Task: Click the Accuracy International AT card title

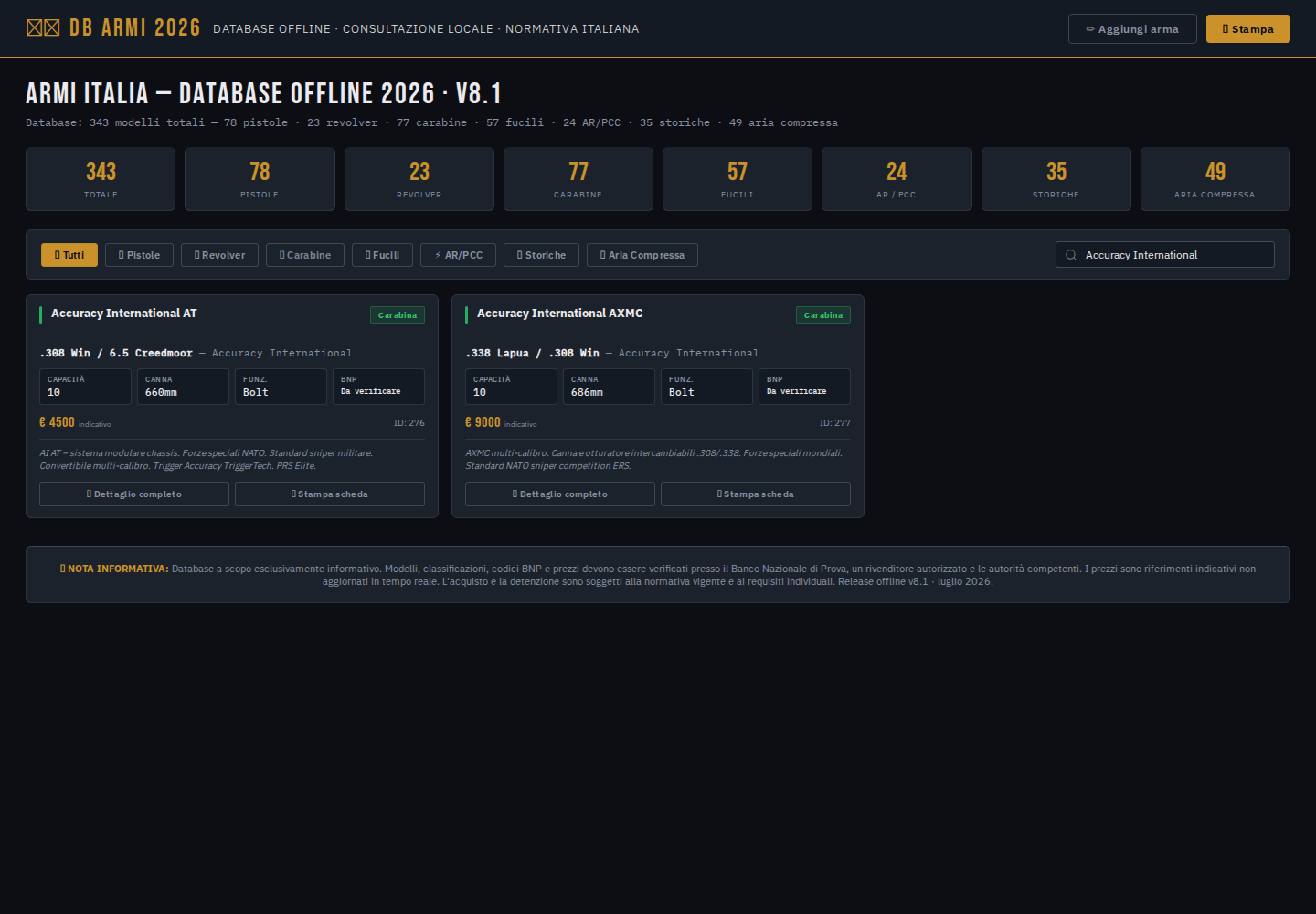Action: 124,314
